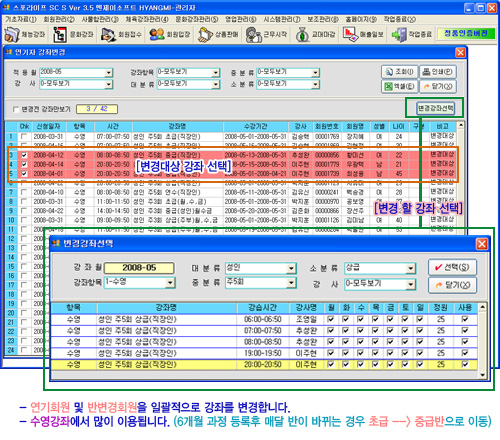Expand the 적용월 2008-05 dropdown
500x440 pixels.
click(x=109, y=73)
